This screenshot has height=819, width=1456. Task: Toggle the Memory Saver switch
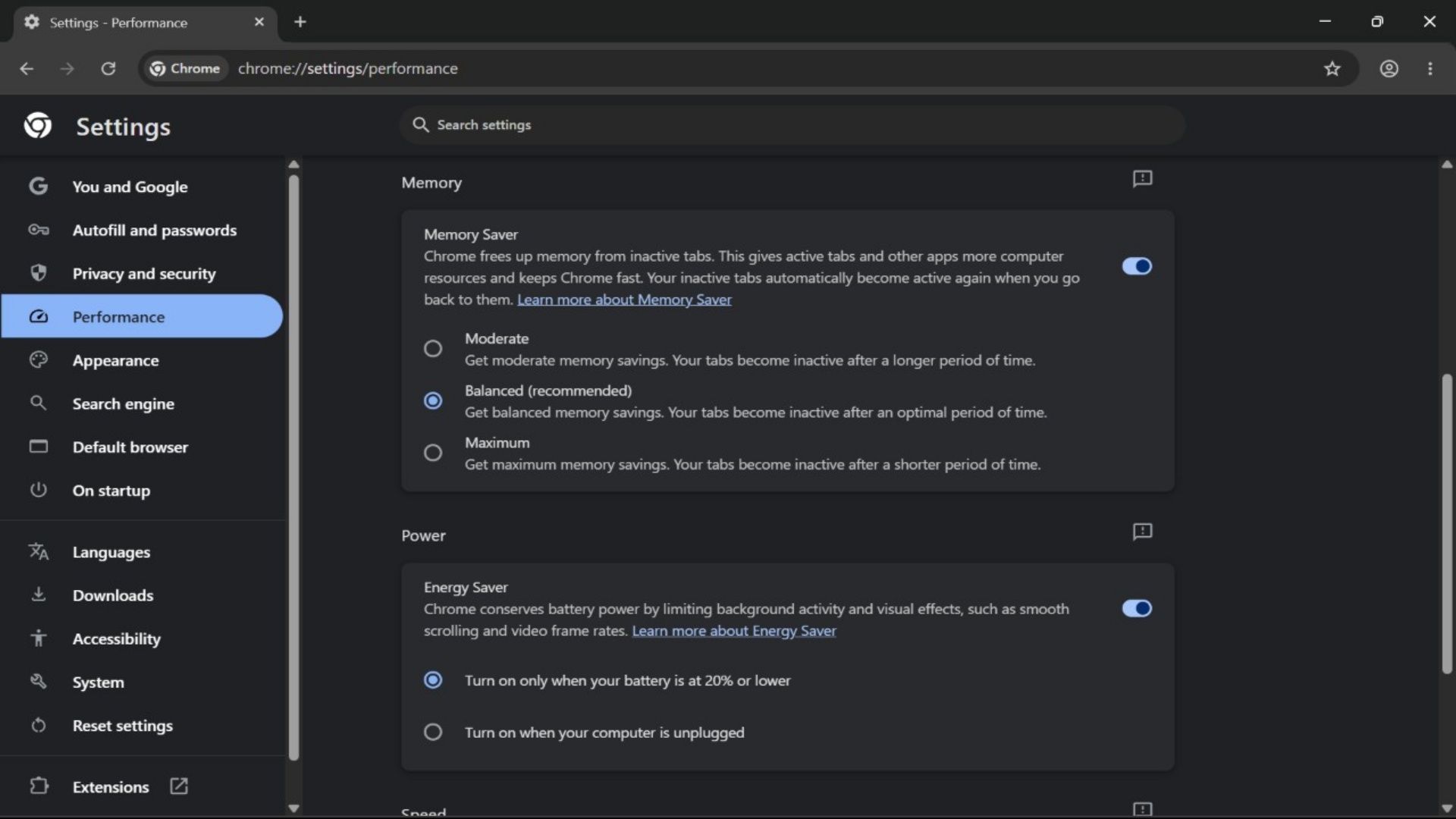click(x=1137, y=266)
